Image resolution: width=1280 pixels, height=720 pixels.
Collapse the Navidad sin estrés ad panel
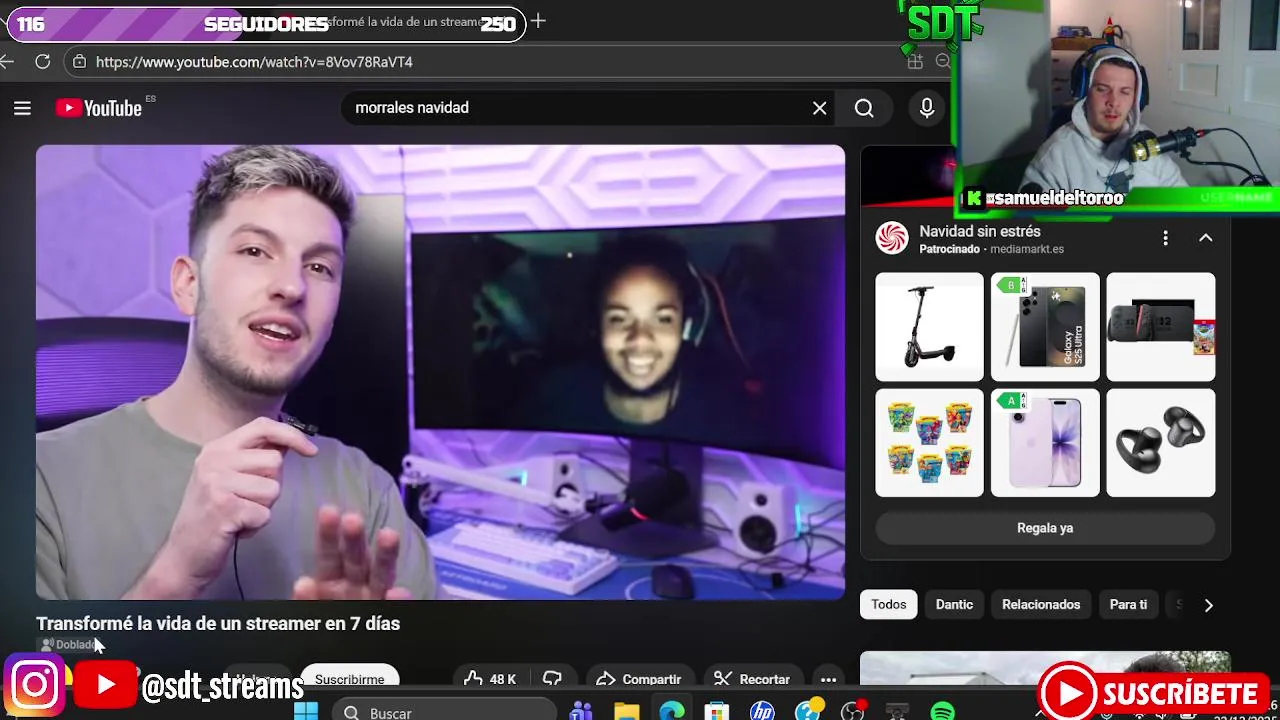1205,238
